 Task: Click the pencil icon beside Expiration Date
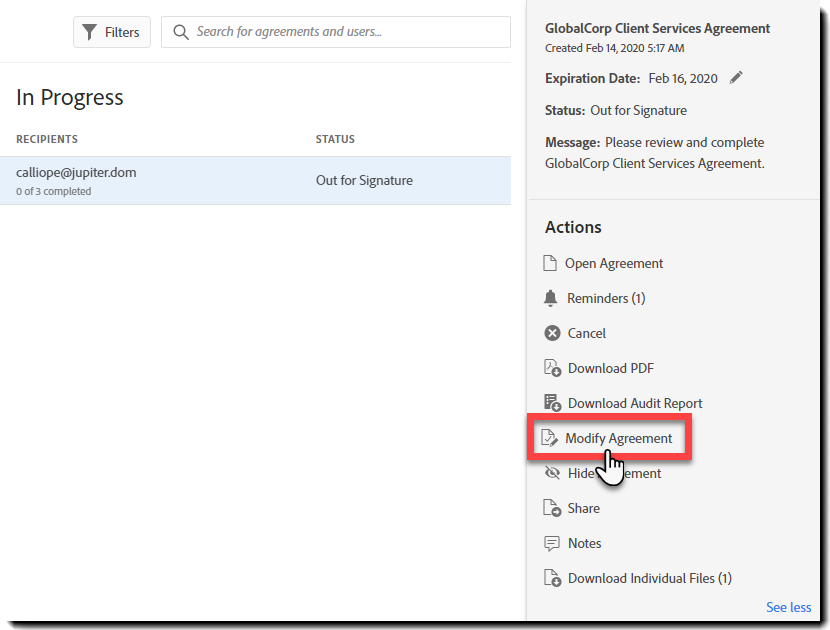(737, 78)
